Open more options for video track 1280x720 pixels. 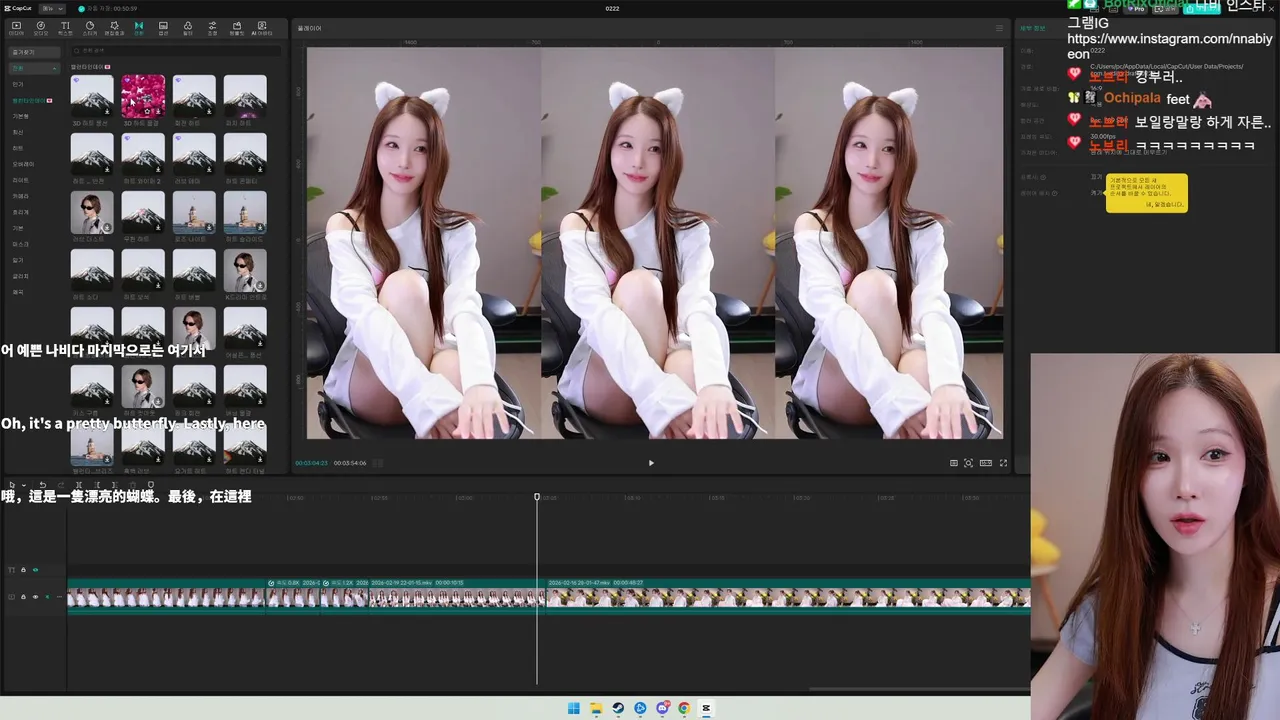click(58, 597)
